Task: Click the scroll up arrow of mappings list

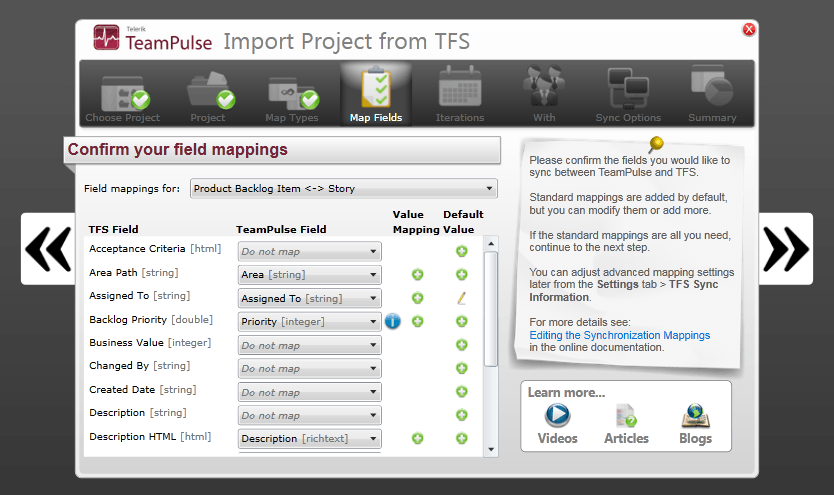Action: 491,244
